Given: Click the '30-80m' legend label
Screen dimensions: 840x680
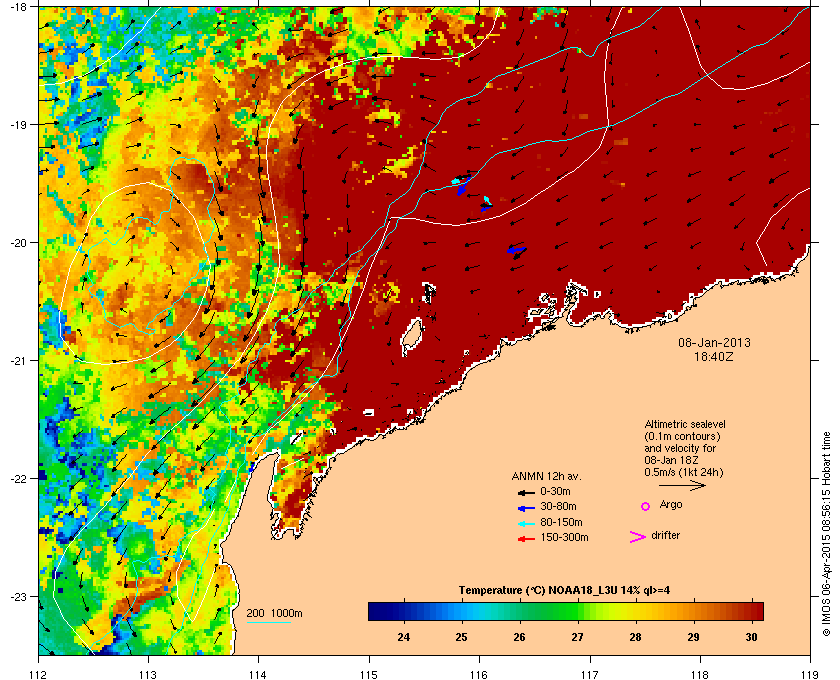Looking at the screenshot, I should tap(558, 506).
